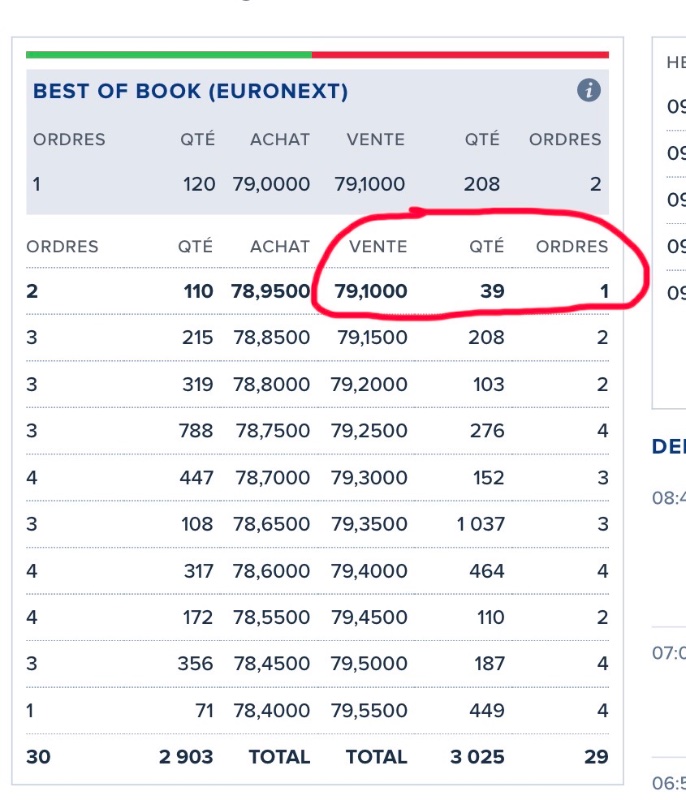Click the 3 025 total ask quantity
The width and height of the screenshot is (686, 800).
click(x=478, y=757)
